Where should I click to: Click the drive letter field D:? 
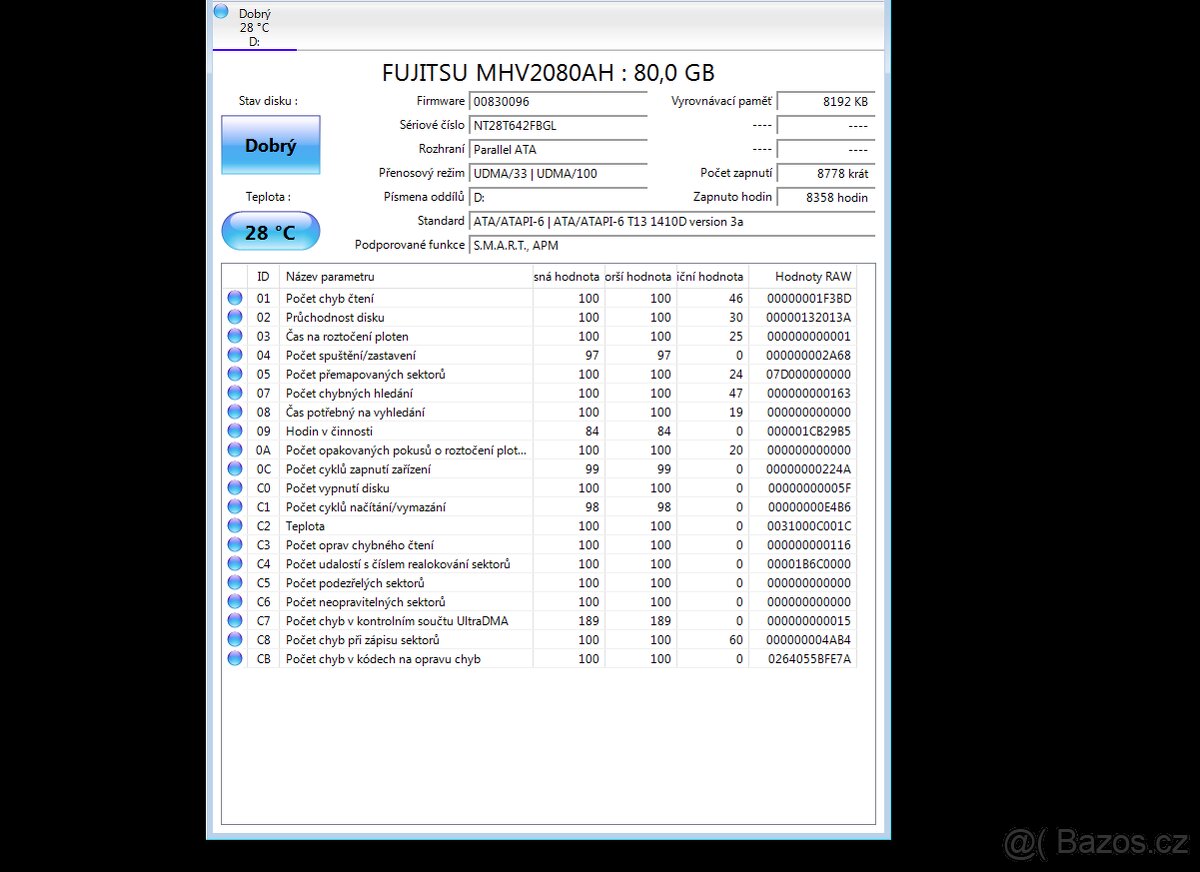point(558,197)
